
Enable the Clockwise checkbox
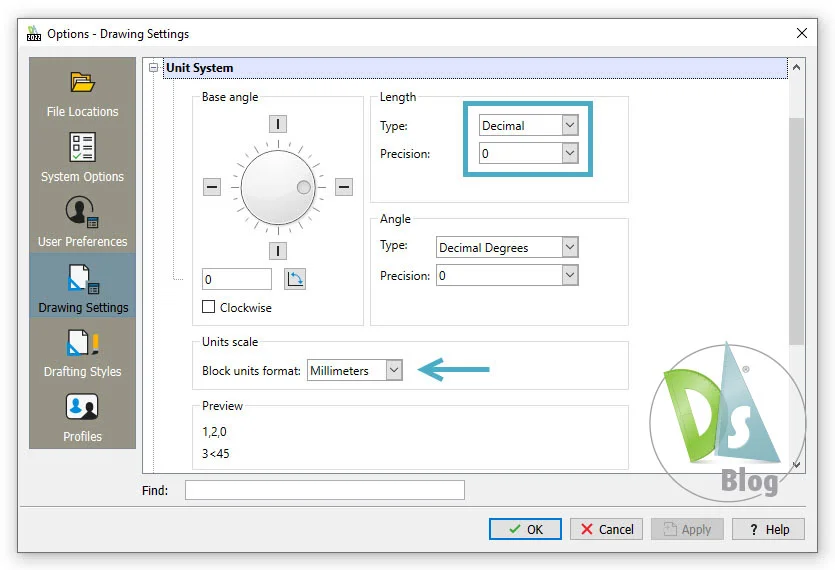pyautogui.click(x=209, y=308)
